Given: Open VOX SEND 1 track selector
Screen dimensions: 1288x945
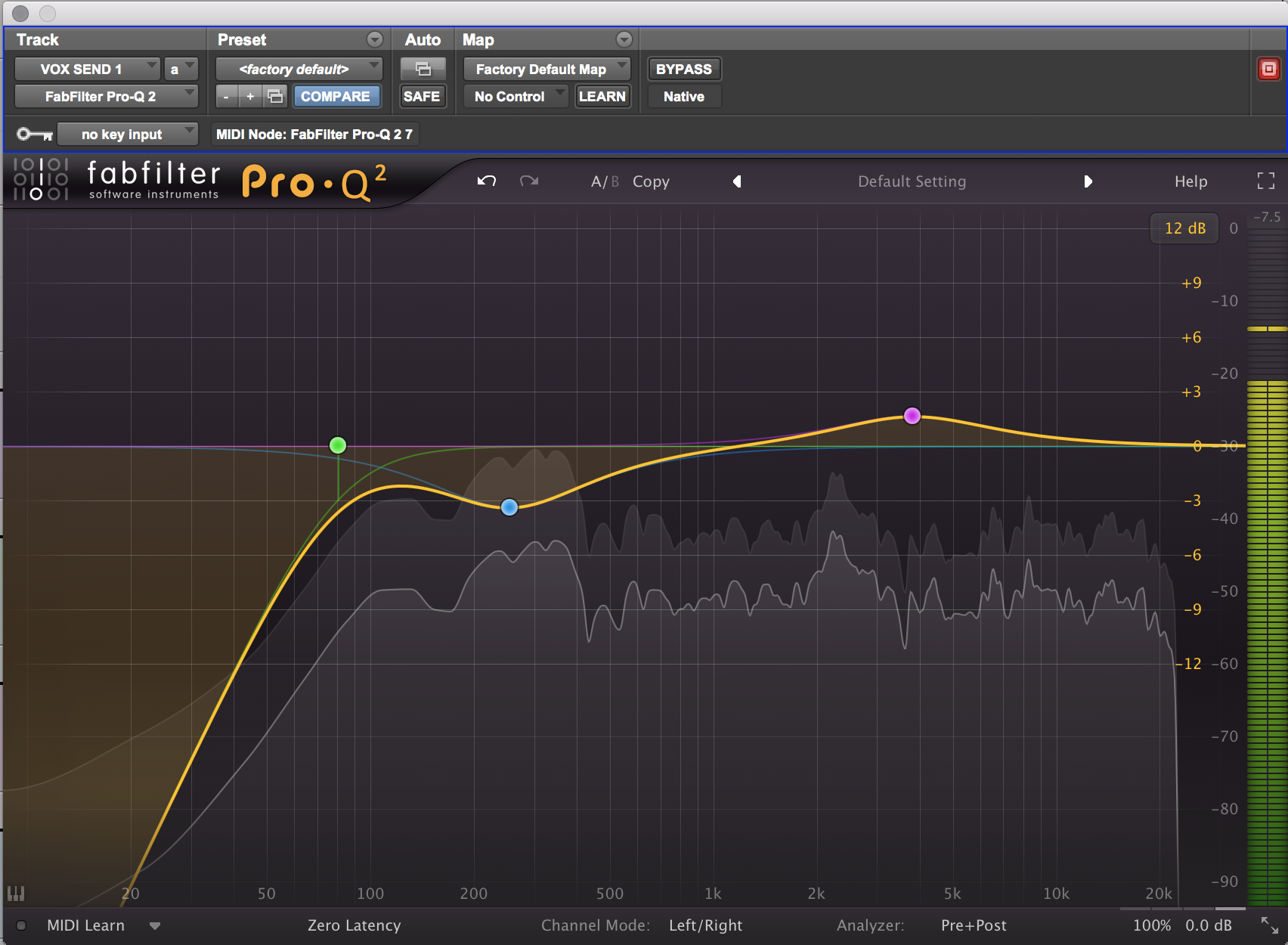Looking at the screenshot, I should click(x=88, y=69).
